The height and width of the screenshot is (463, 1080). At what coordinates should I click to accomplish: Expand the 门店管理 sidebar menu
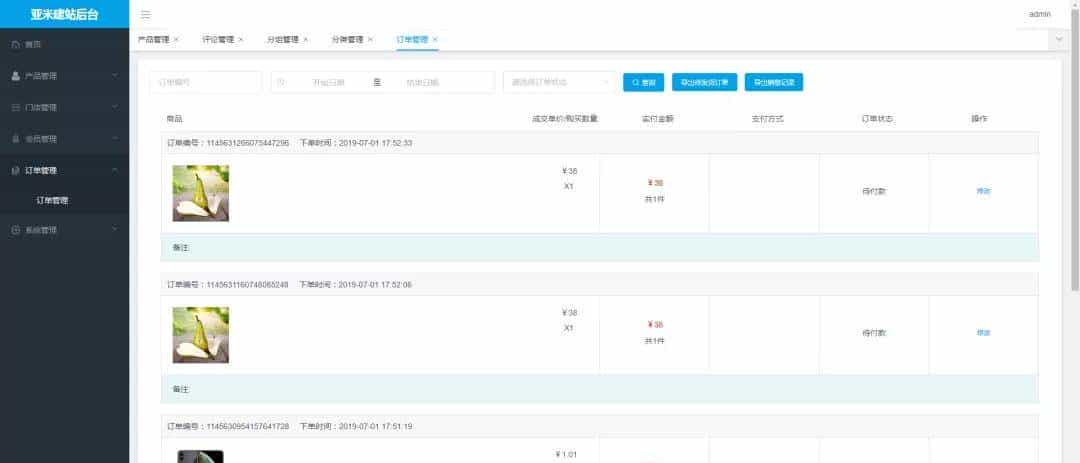(115, 107)
